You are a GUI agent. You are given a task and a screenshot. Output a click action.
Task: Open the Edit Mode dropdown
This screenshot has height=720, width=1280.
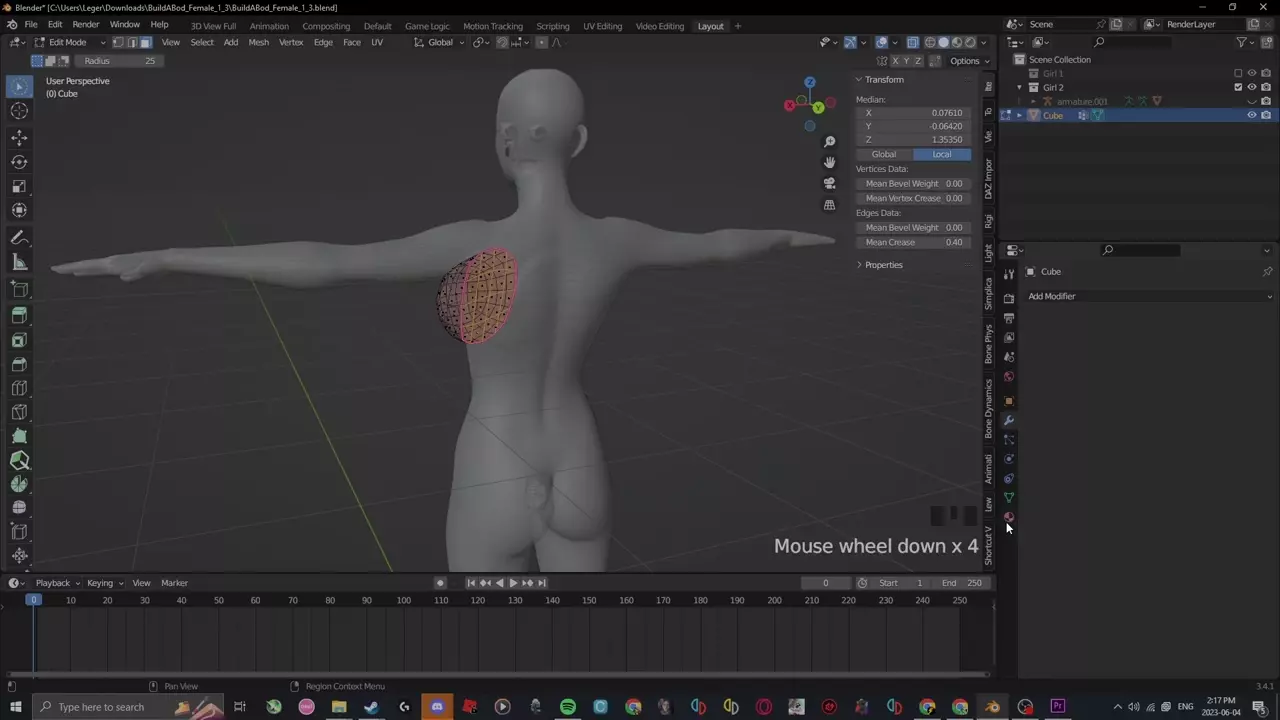(69, 42)
